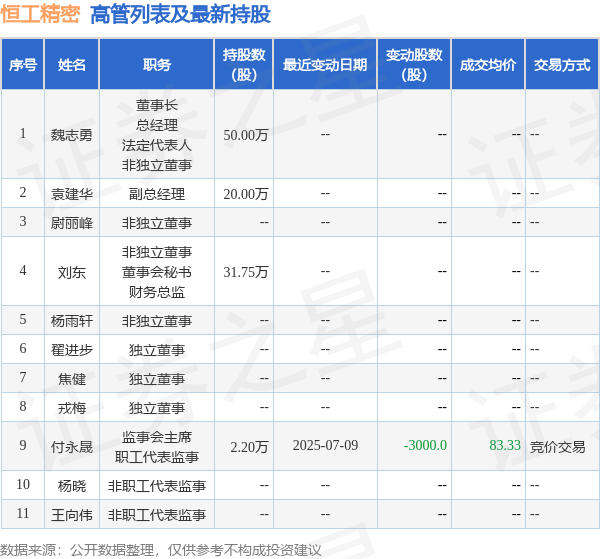Select the 成交均价 column header

click(x=488, y=65)
